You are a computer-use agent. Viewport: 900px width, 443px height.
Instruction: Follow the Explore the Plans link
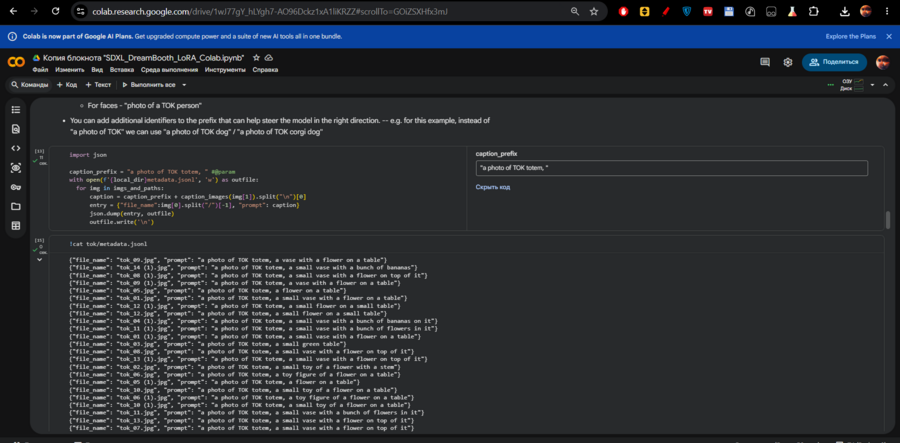[x=851, y=36]
